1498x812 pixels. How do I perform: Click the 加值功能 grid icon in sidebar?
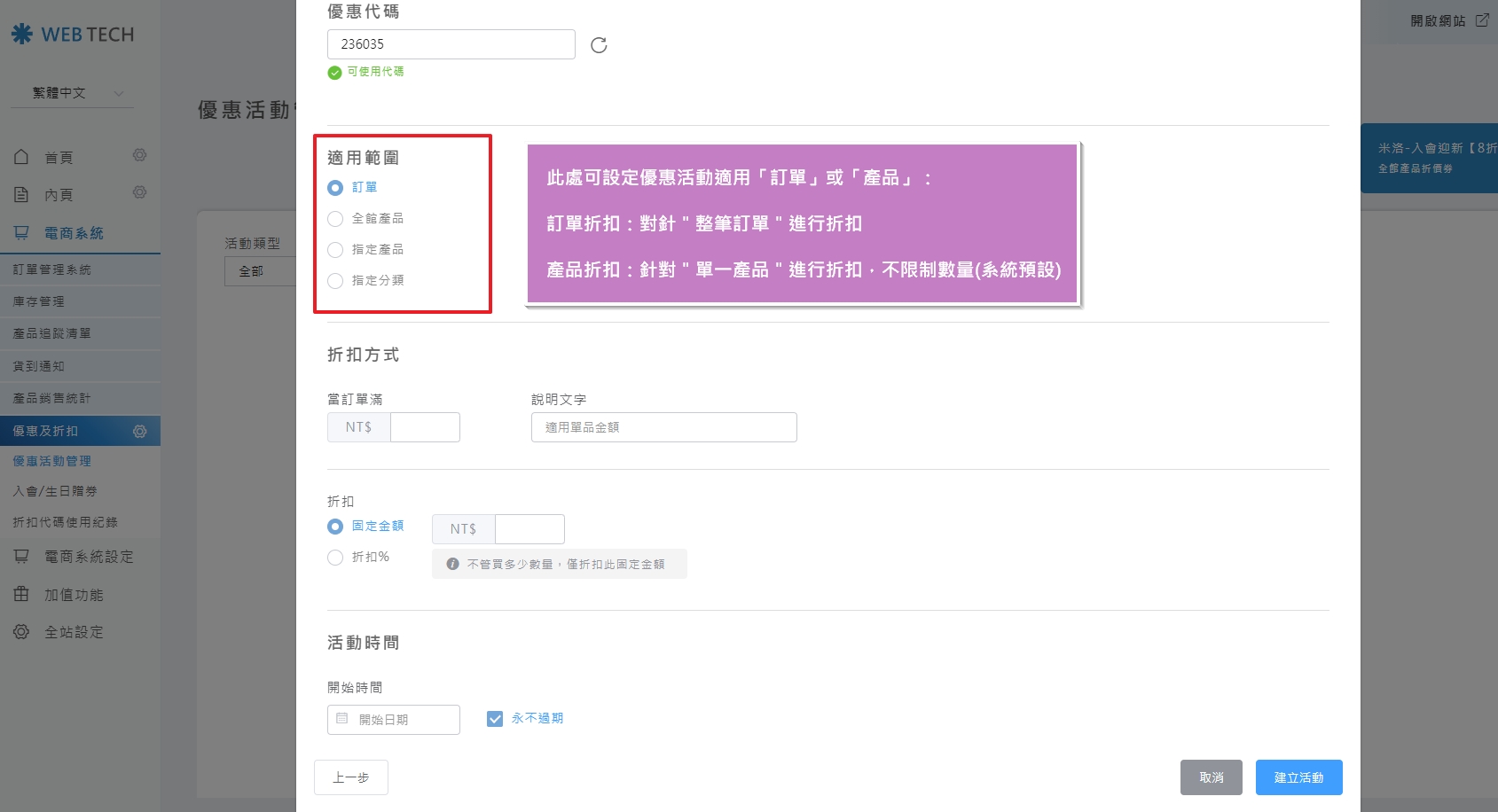tap(24, 595)
